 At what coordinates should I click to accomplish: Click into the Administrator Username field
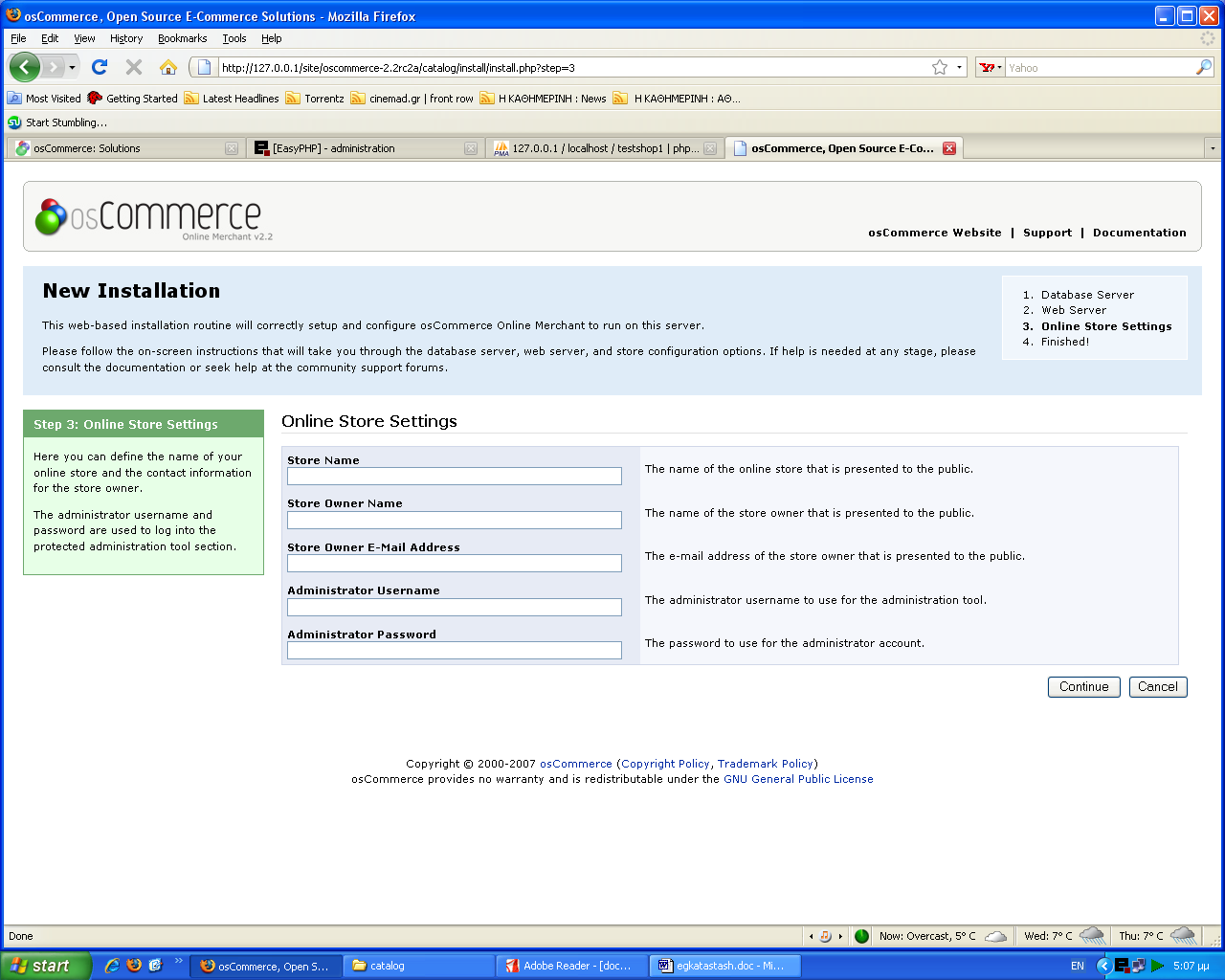pos(455,607)
